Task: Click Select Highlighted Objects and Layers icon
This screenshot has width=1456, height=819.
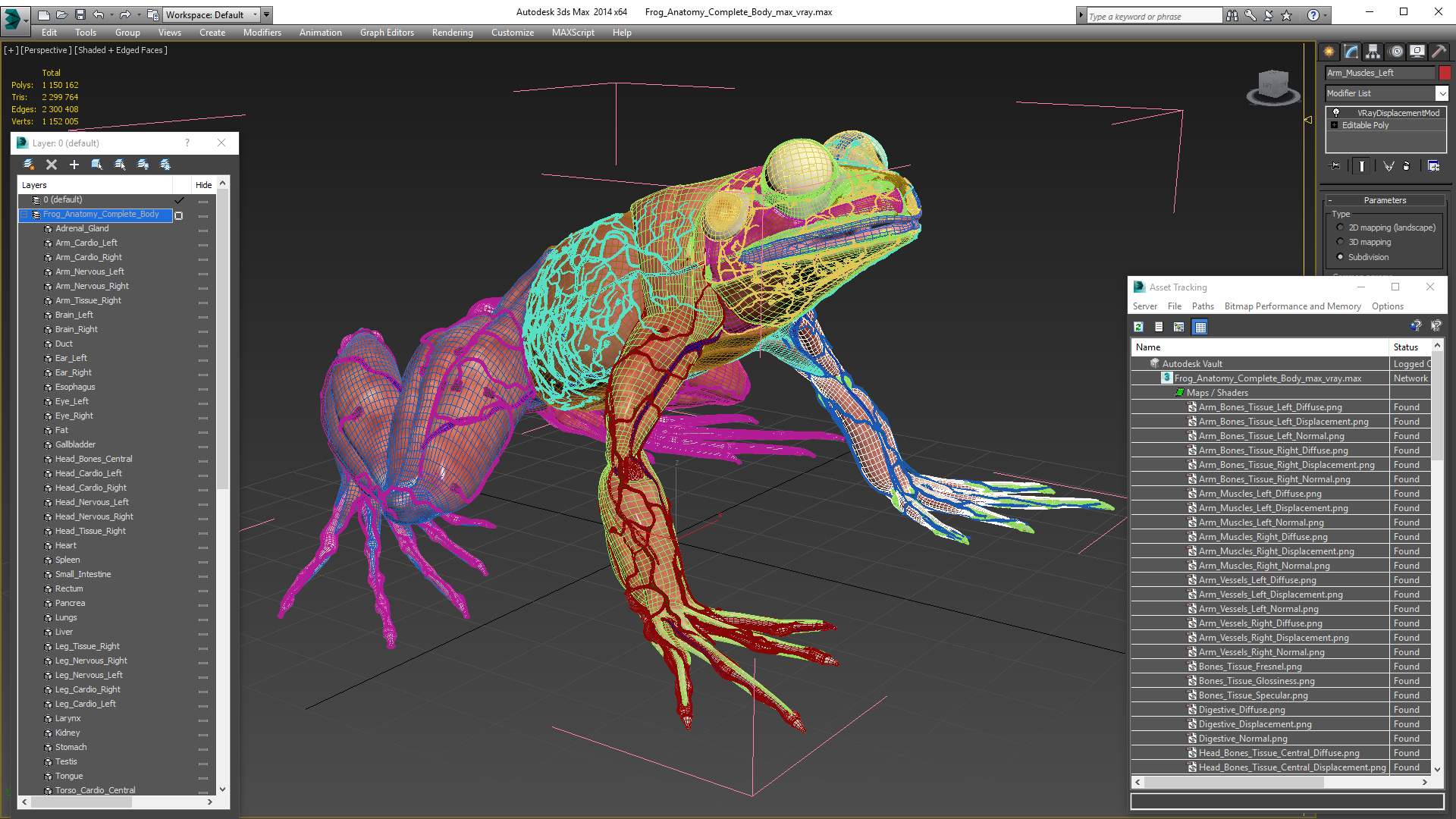Action: tap(97, 165)
